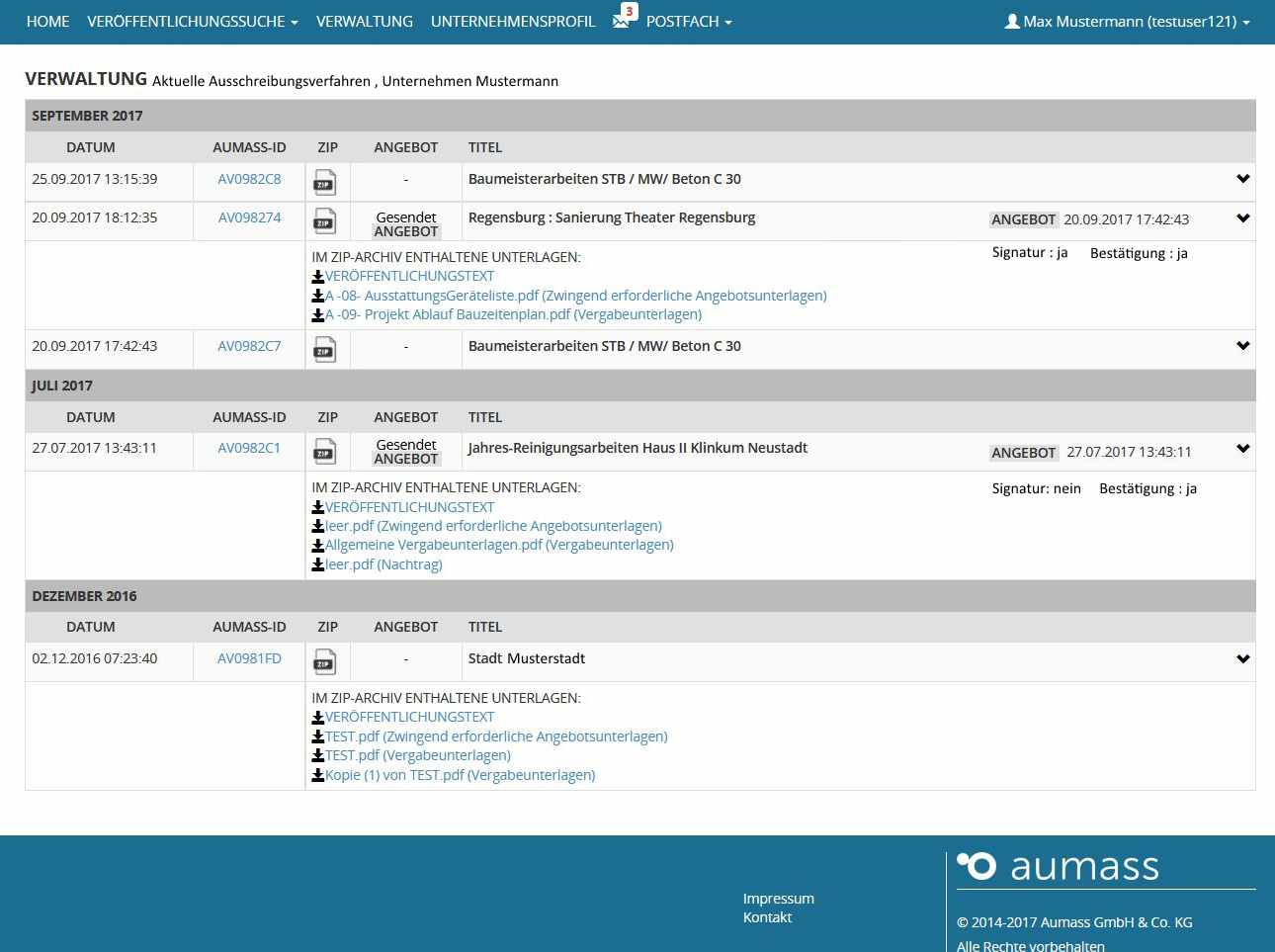Download leer.pdf (Zwingend erforderliche Angebotsunterlagen) link
Image resolution: width=1275 pixels, height=952 pixels.
(x=493, y=526)
